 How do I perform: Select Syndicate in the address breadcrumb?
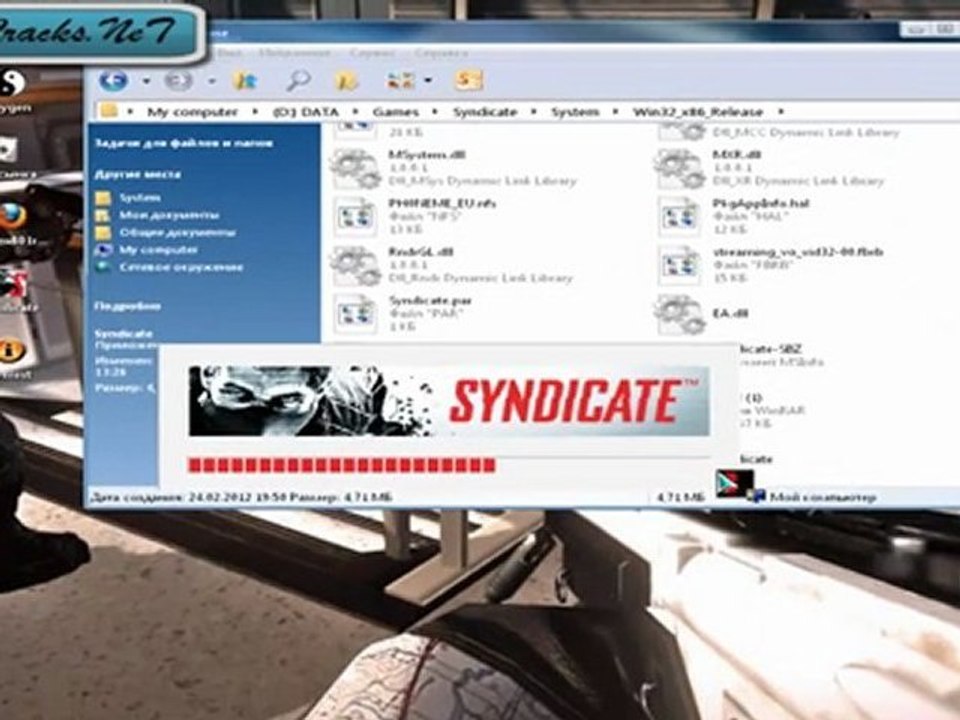pyautogui.click(x=485, y=112)
